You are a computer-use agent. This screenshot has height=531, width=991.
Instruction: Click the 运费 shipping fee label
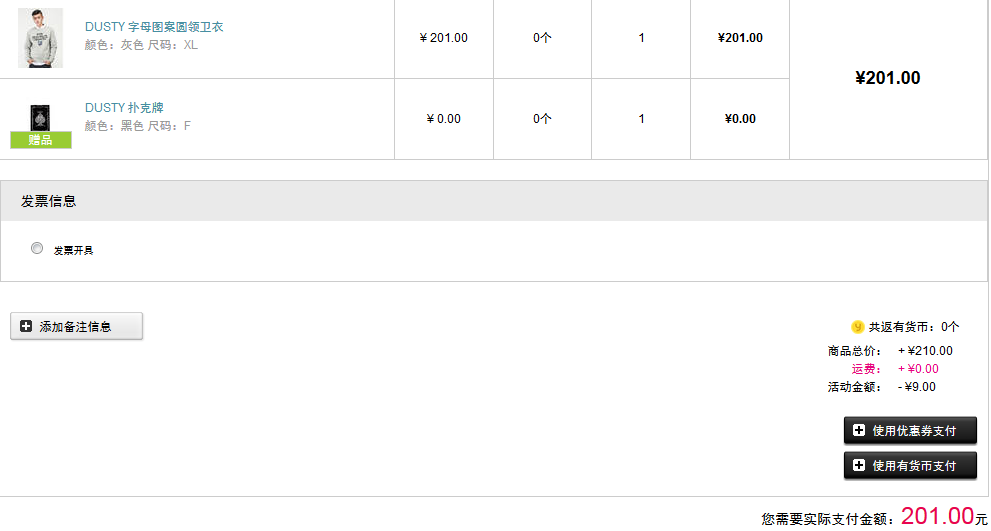(x=866, y=369)
